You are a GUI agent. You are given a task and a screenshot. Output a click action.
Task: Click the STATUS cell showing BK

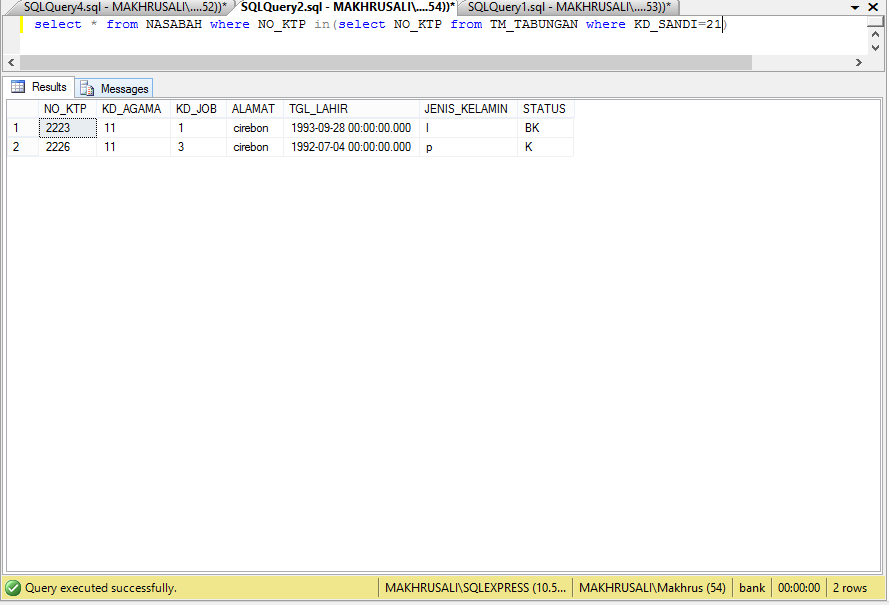point(545,128)
